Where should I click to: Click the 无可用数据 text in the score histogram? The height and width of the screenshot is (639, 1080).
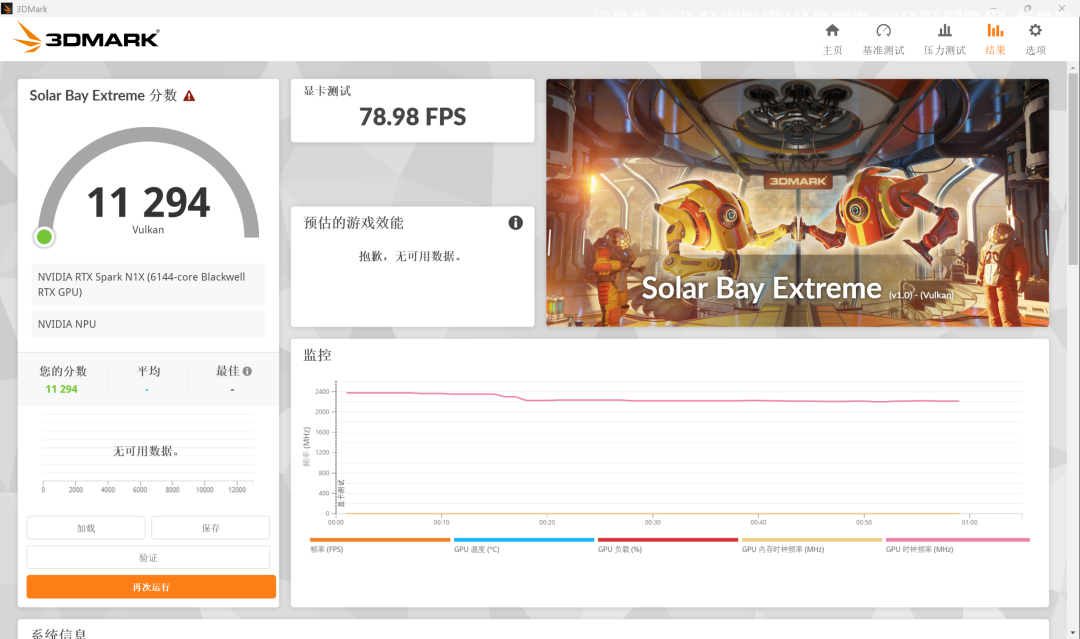147,451
